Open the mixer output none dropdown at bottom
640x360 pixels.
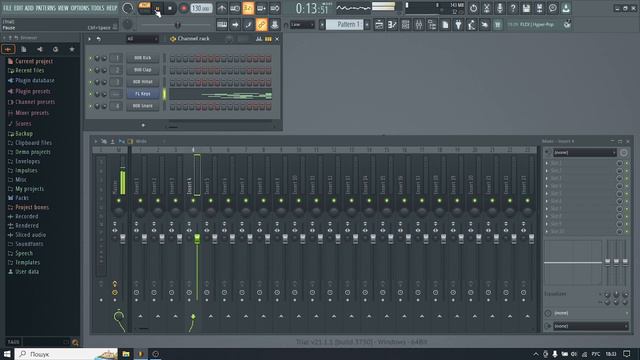pyautogui.click(x=591, y=326)
